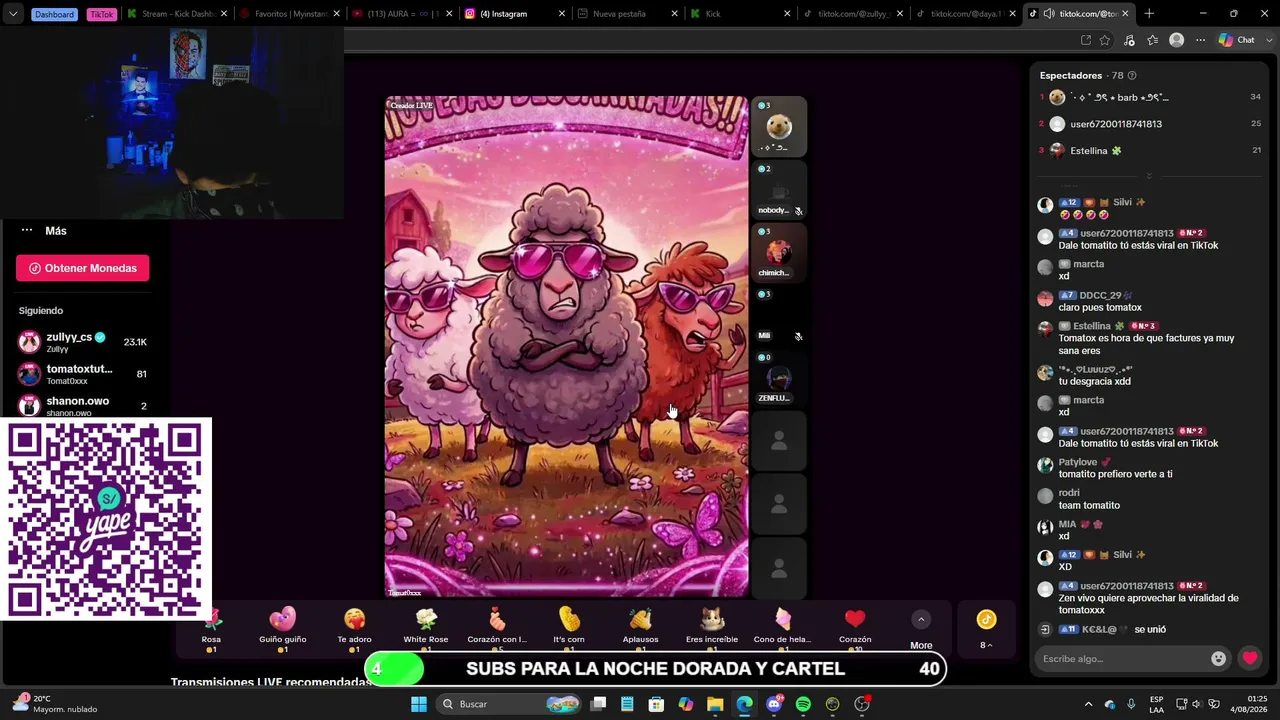Open tomatoxtut... followed account
The image size is (1280, 720).
coord(83,374)
